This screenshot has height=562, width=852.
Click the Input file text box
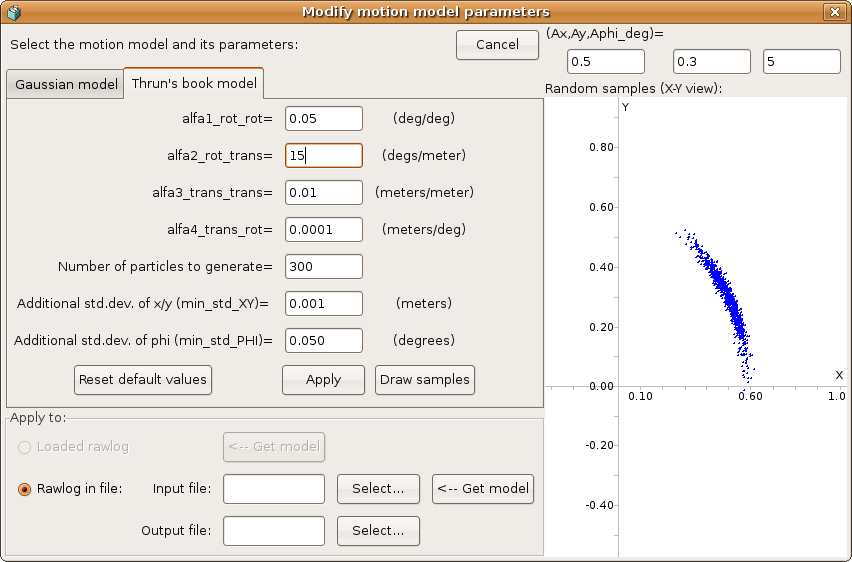coord(274,489)
